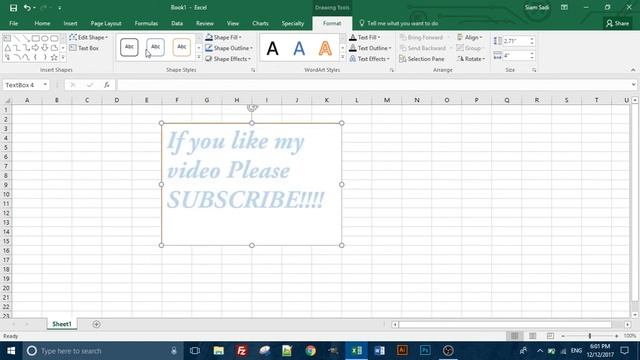Viewport: 640px width, 360px height.
Task: Select the five-point star shape
Action: pyautogui.click(x=54, y=57)
